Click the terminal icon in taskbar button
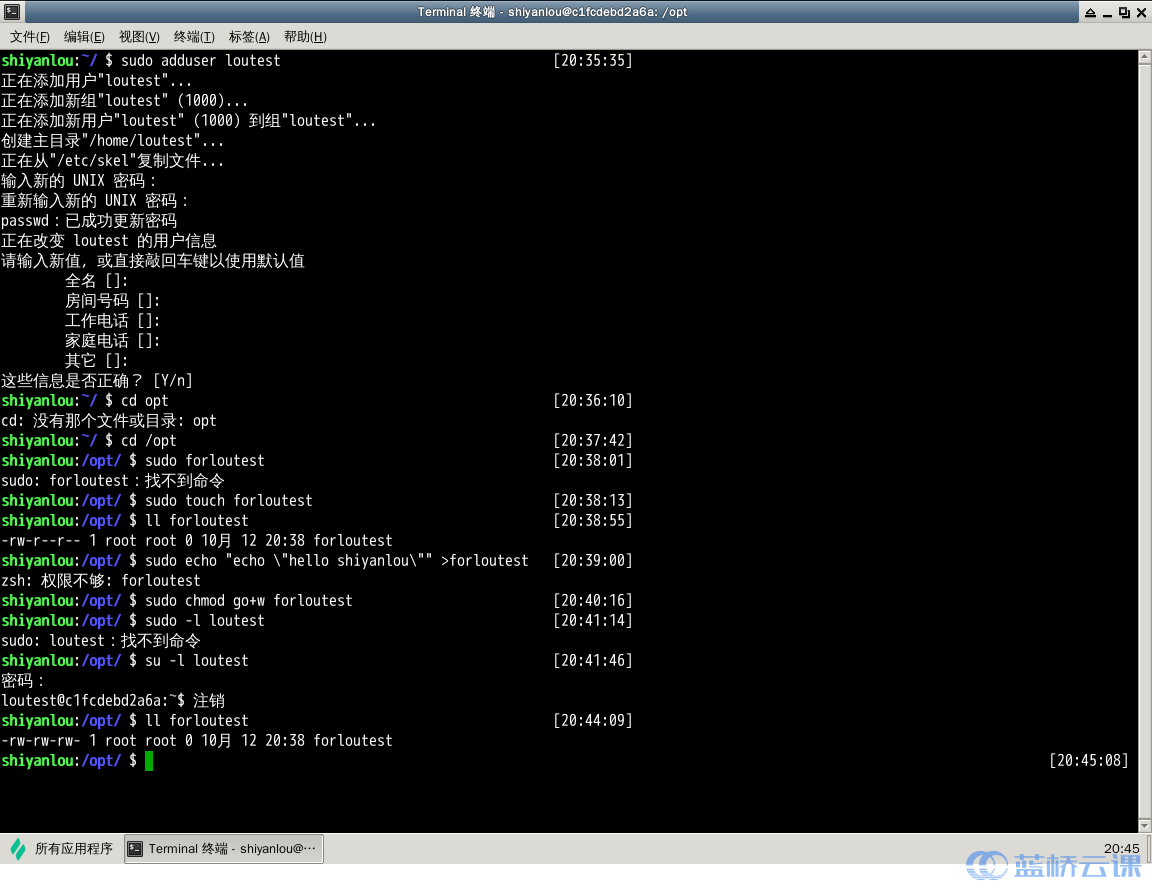1152x896 pixels. click(135, 849)
